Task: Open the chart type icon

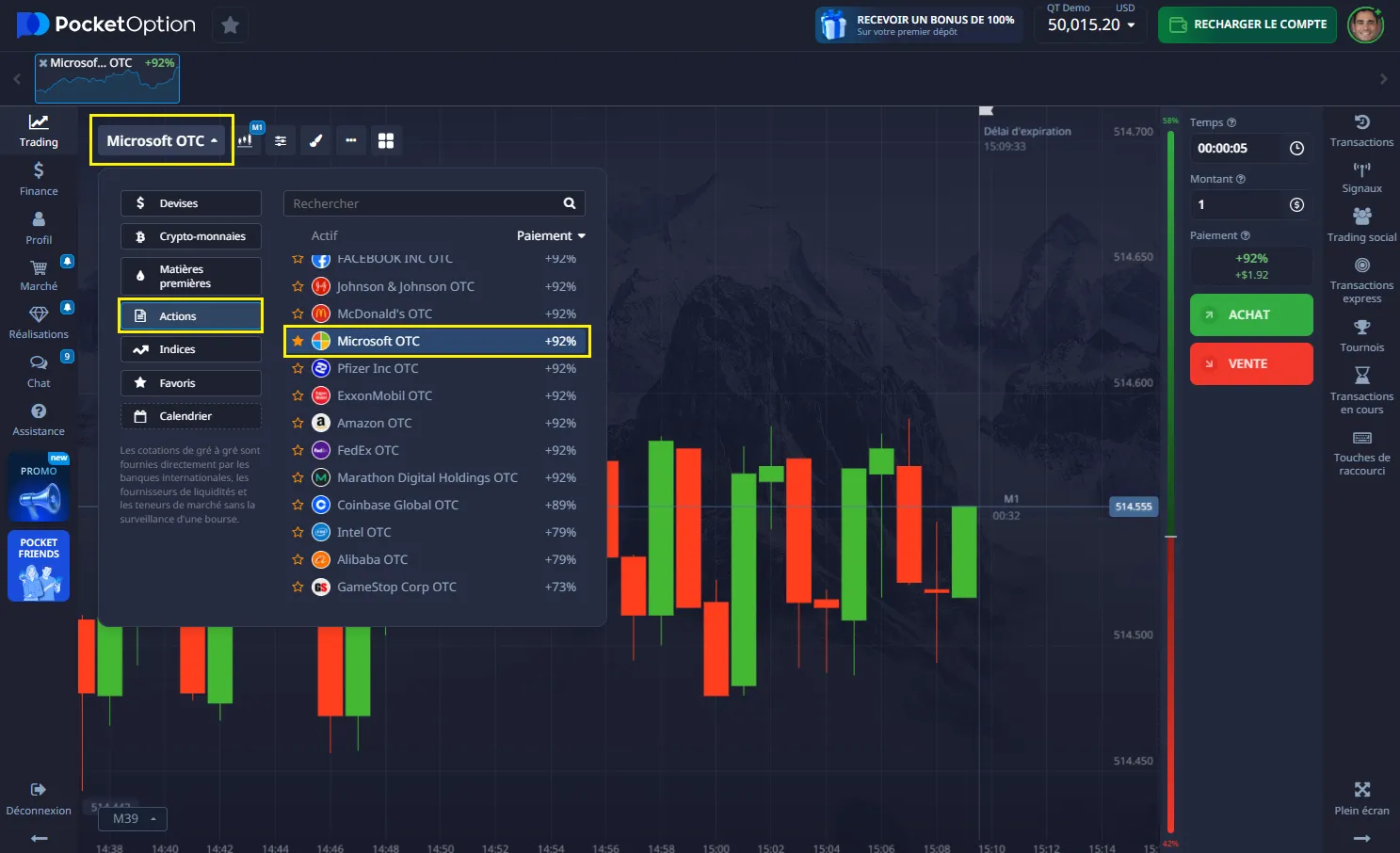Action: (x=246, y=140)
